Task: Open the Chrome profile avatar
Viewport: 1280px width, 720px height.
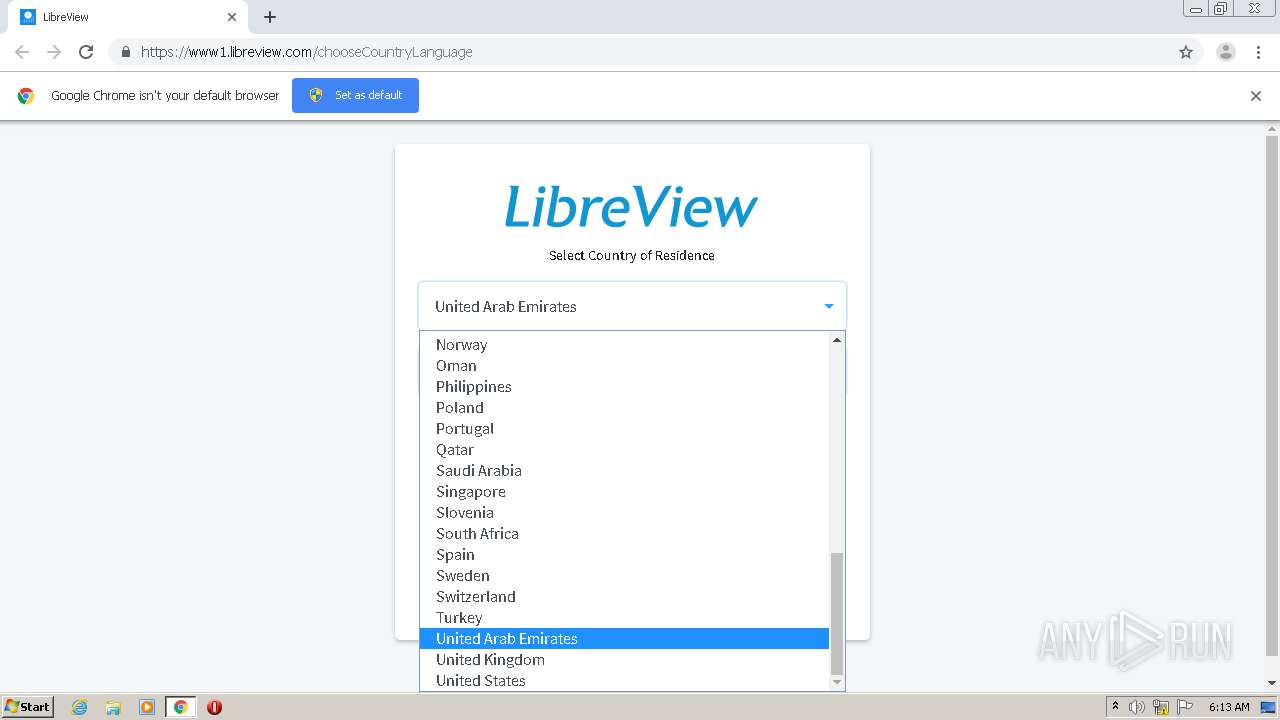Action: point(1226,52)
